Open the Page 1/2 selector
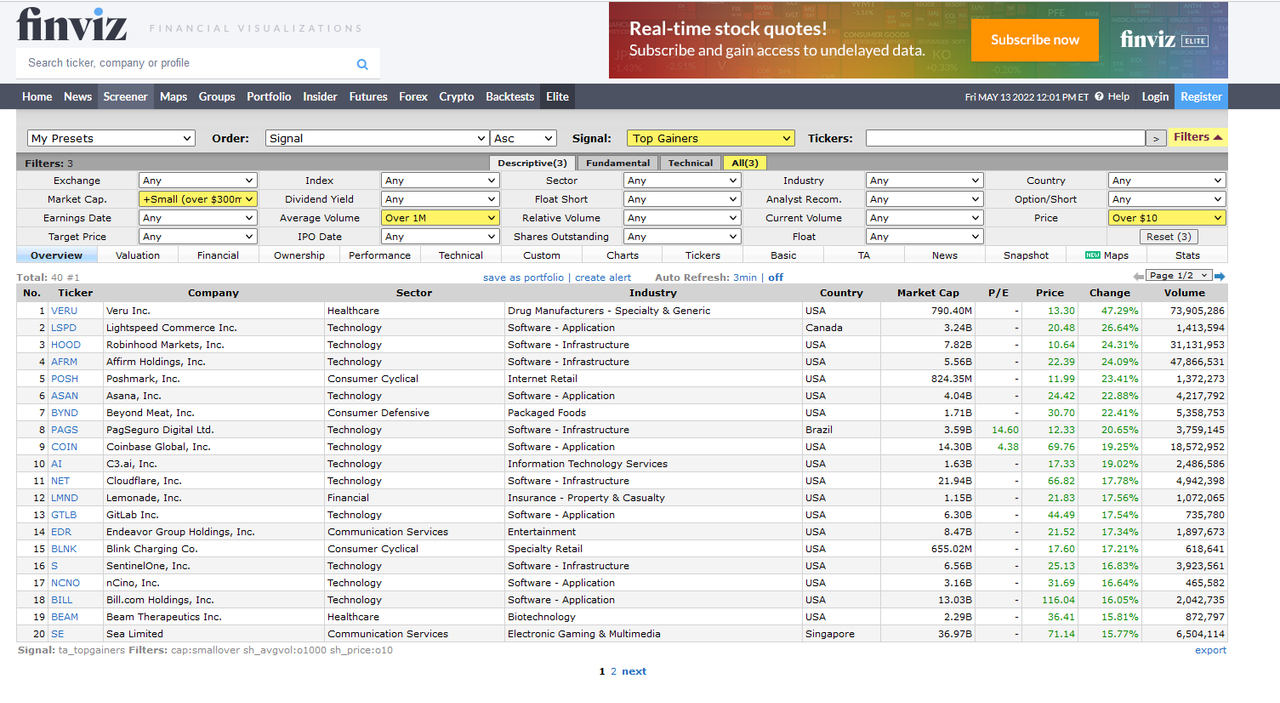The width and height of the screenshot is (1280, 703). (x=1179, y=276)
